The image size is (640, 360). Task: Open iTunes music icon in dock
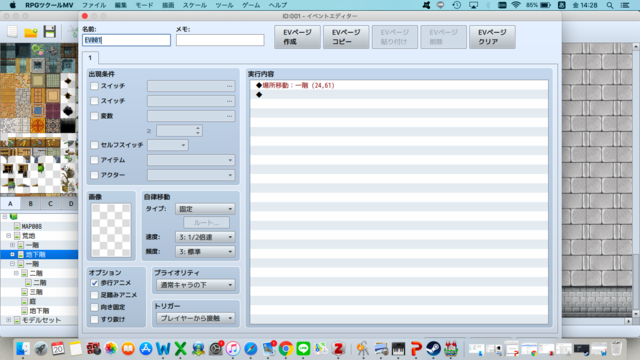233,349
